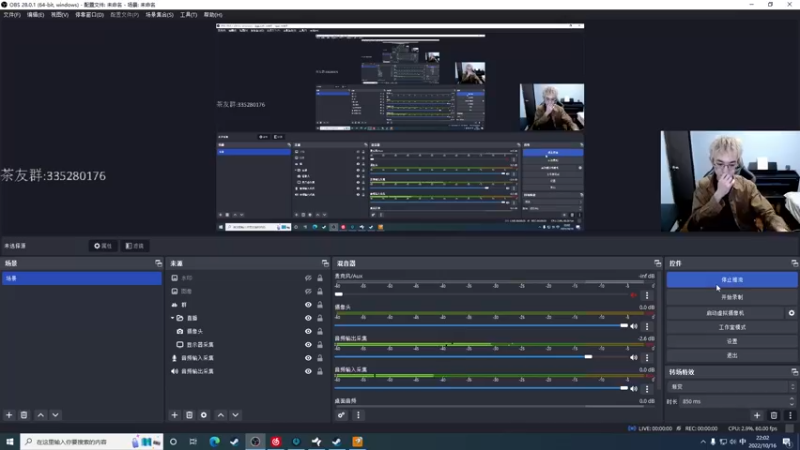Enable 工作室模式 studio mode
Viewport: 800px width, 450px height.
click(732, 327)
